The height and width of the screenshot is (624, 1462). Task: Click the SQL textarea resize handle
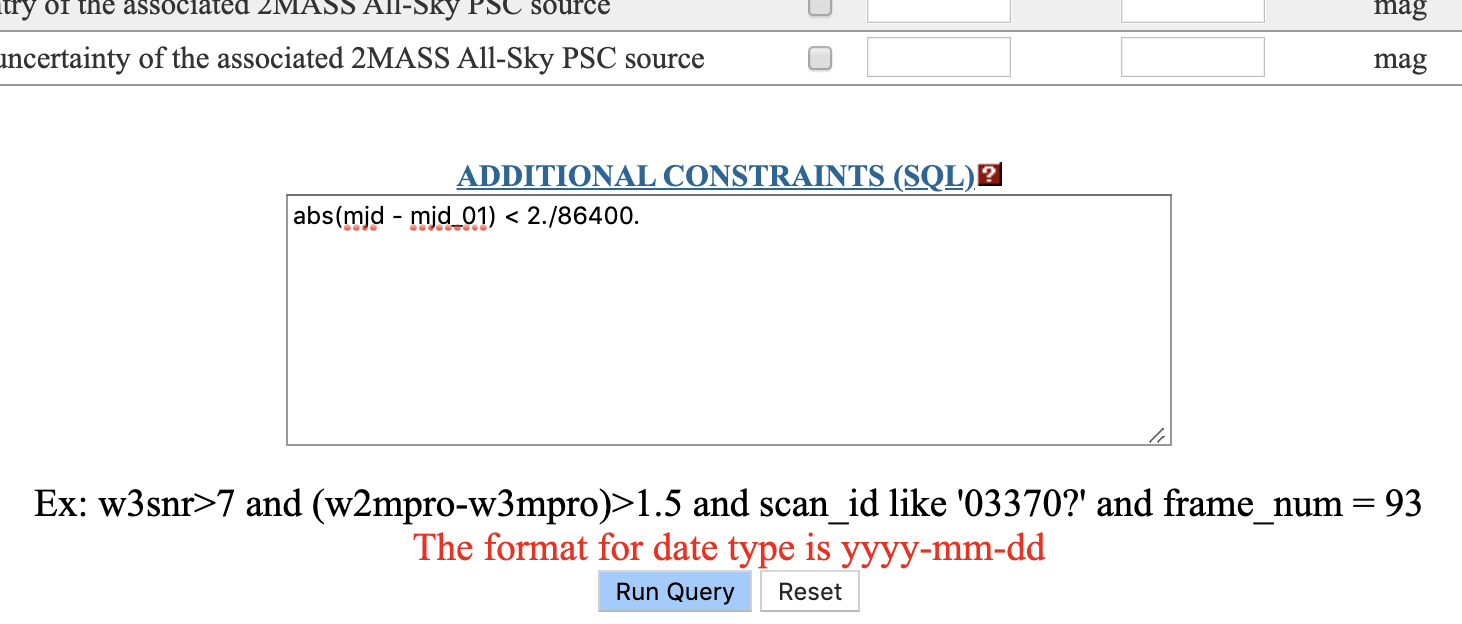point(1157,436)
